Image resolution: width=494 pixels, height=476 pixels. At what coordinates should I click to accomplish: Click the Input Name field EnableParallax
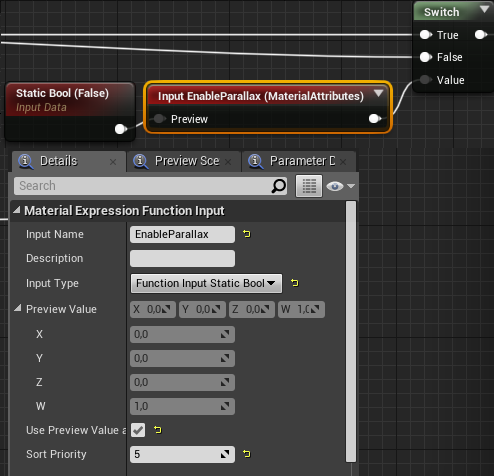point(182,234)
